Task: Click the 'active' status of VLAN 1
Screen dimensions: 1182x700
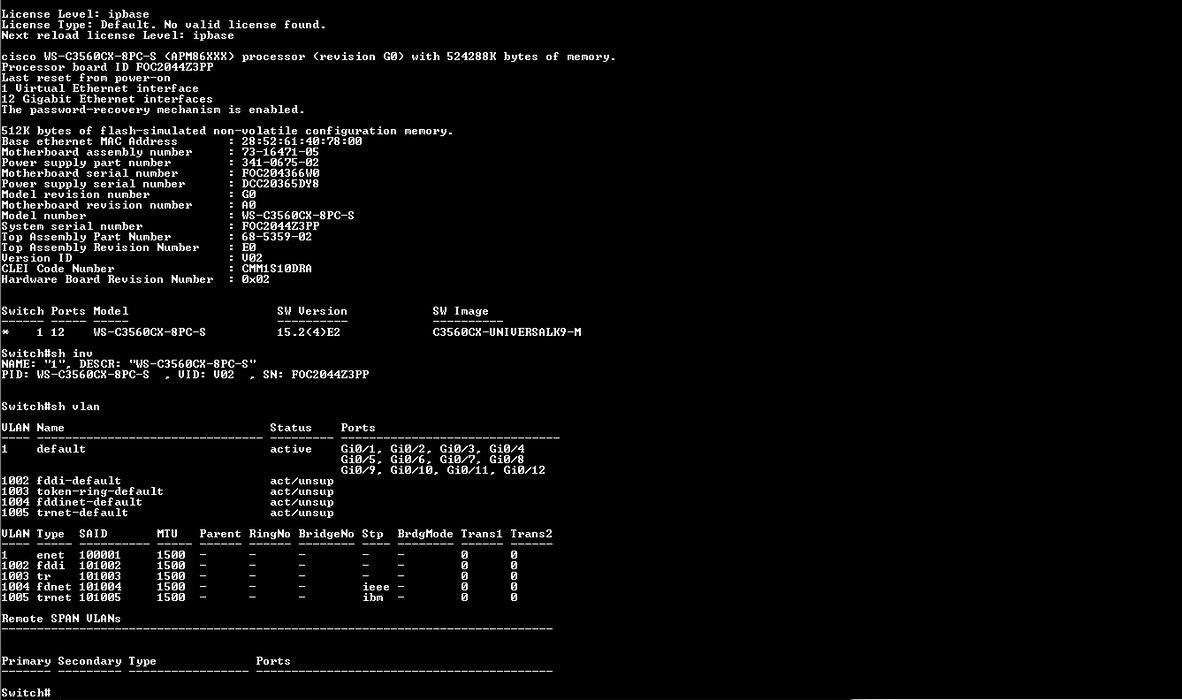Action: (291, 449)
